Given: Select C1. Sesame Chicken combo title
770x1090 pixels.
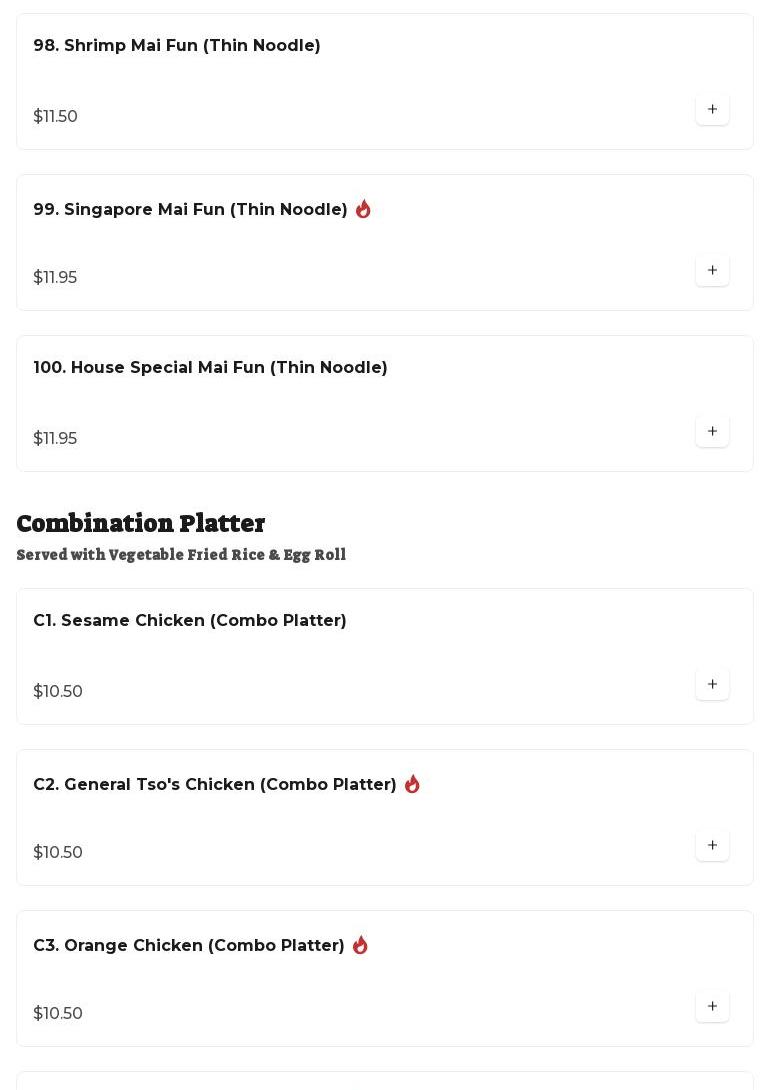Looking at the screenshot, I should 190,620.
